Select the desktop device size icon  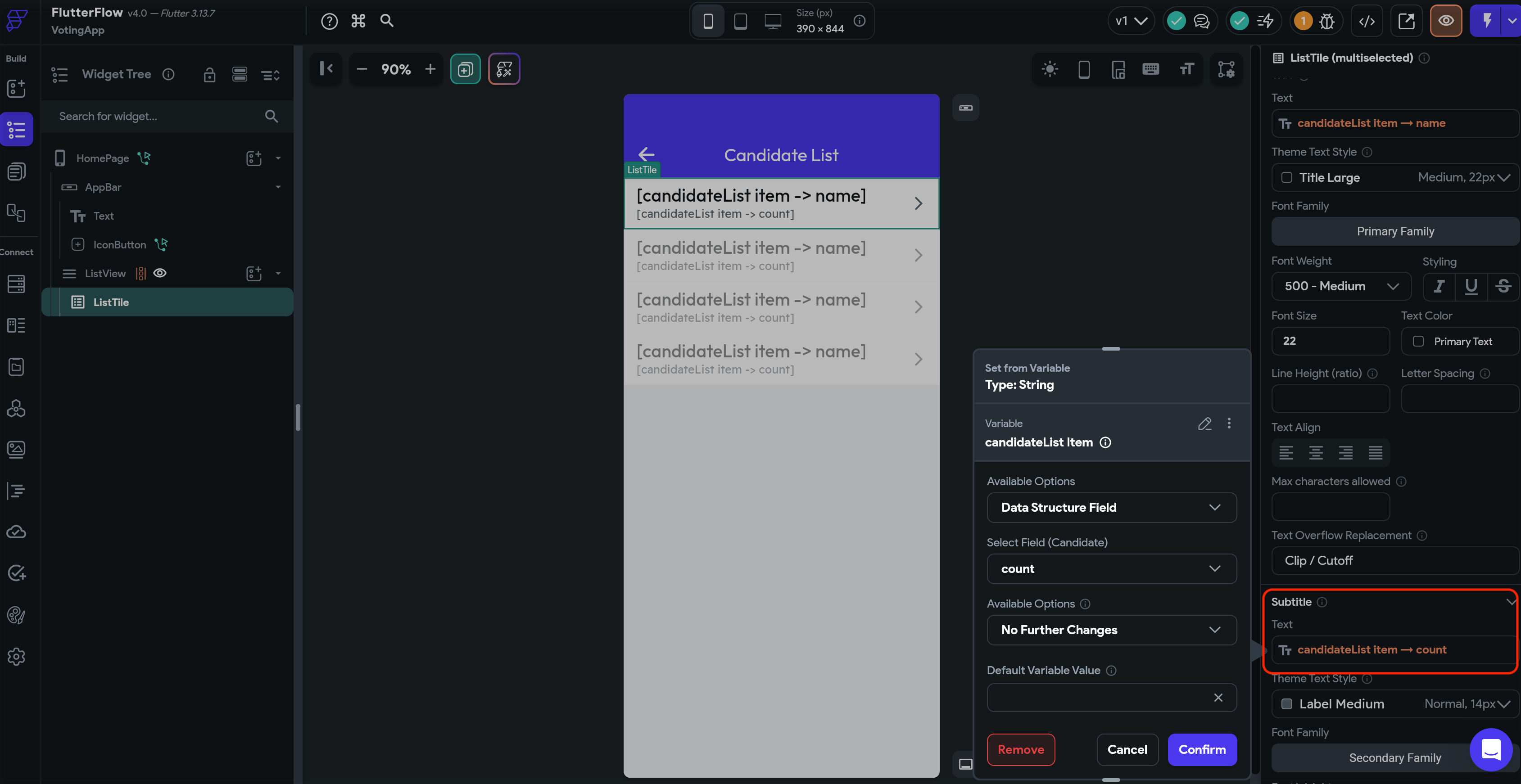773,21
